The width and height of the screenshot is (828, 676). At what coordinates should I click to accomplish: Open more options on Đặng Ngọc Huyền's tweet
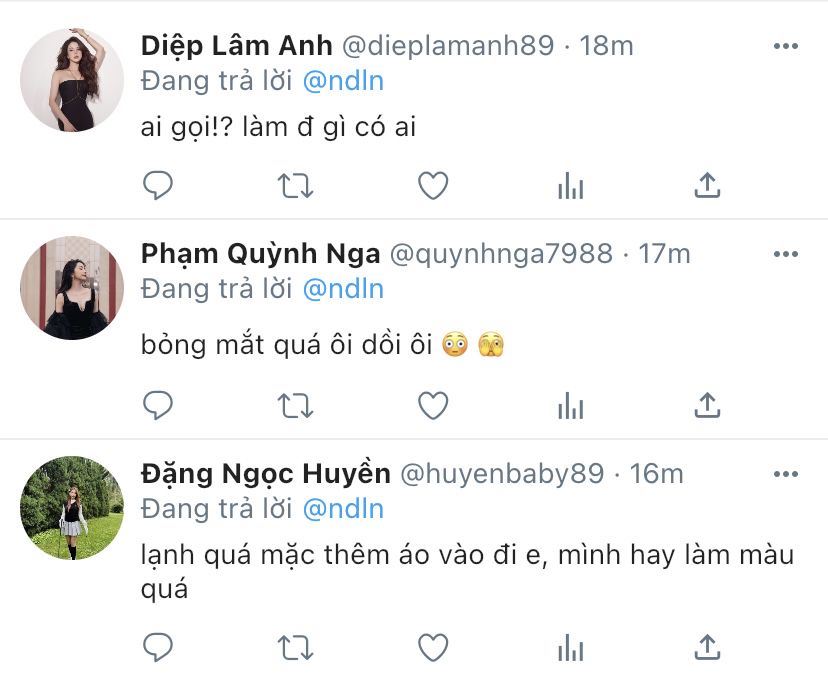click(786, 474)
